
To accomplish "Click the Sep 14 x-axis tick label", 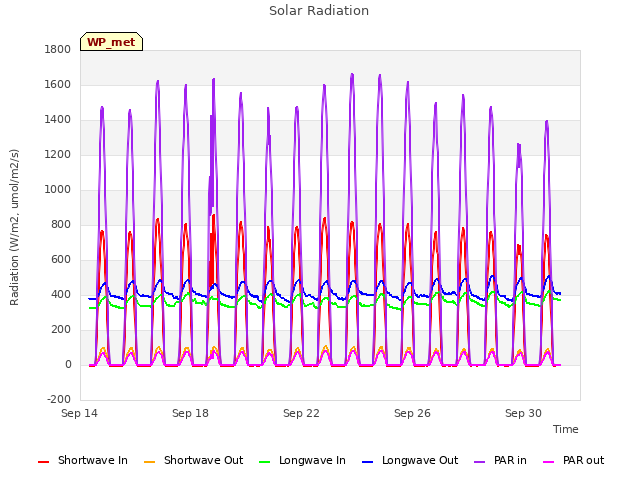I will [79, 413].
